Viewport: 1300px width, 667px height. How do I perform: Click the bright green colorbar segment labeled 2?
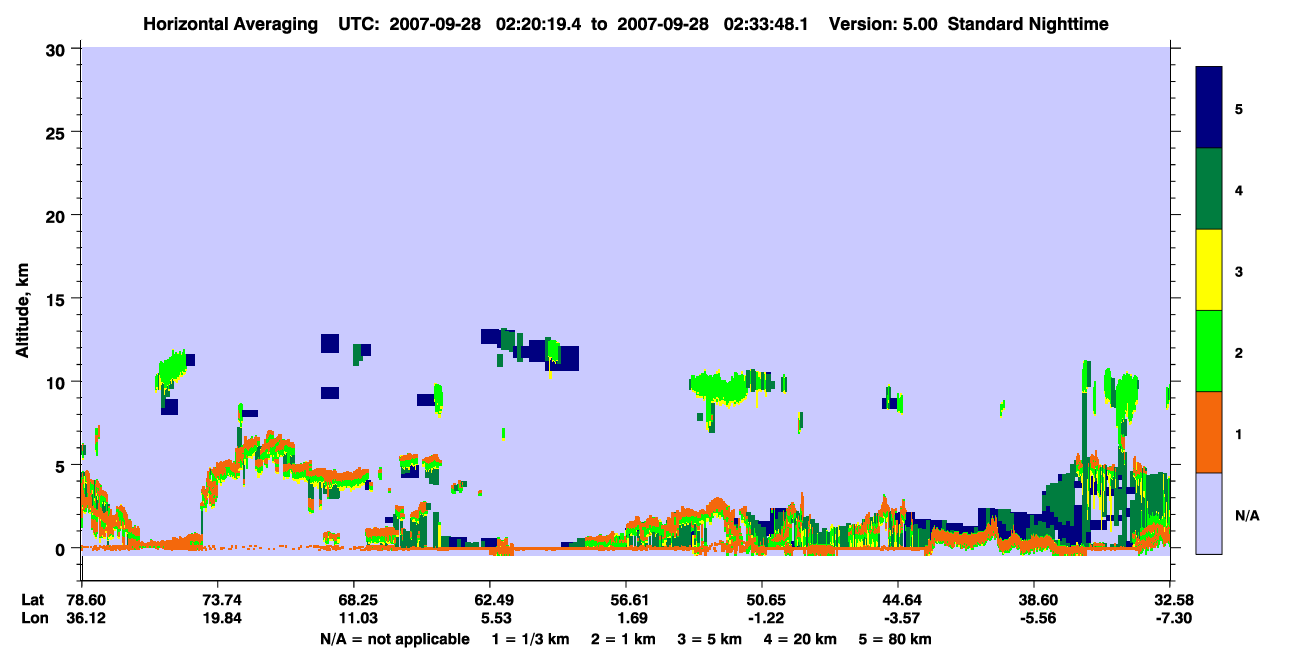pyautogui.click(x=1209, y=351)
